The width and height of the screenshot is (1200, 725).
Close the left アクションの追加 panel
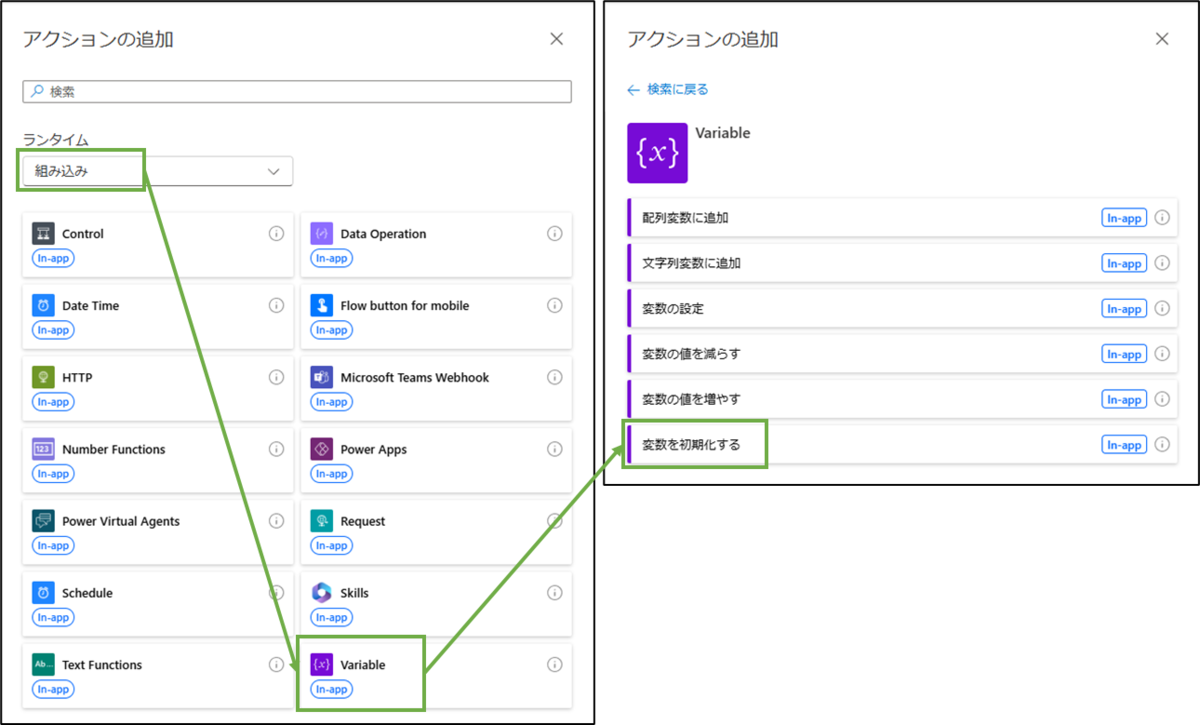pos(557,39)
